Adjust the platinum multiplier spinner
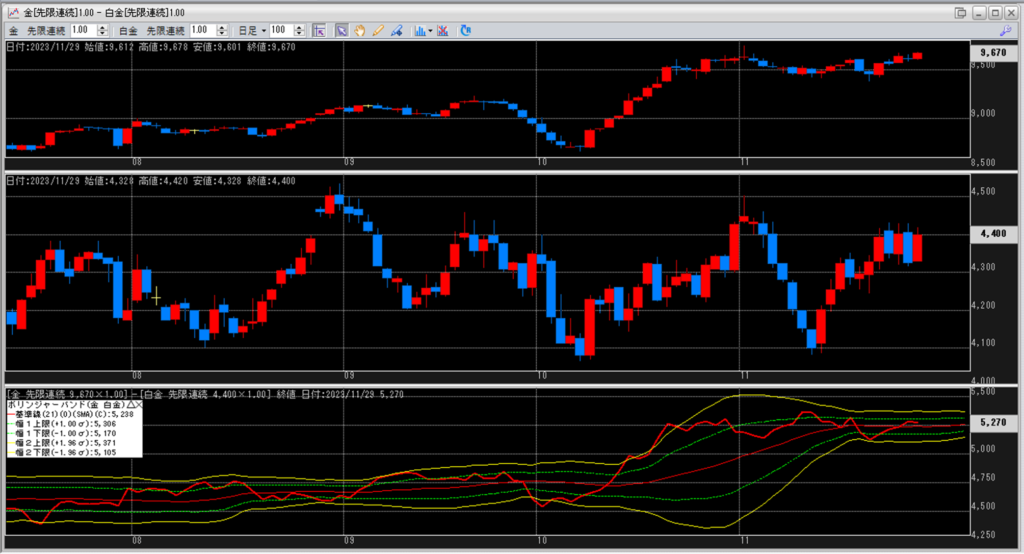 [219, 31]
